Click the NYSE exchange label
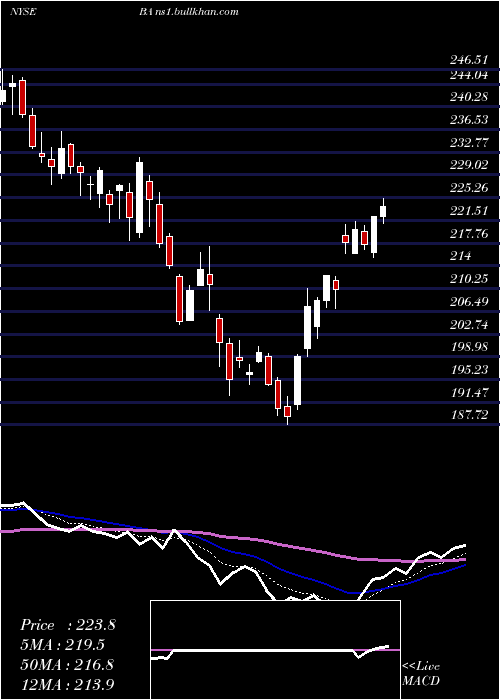500x700 pixels. (23, 12)
